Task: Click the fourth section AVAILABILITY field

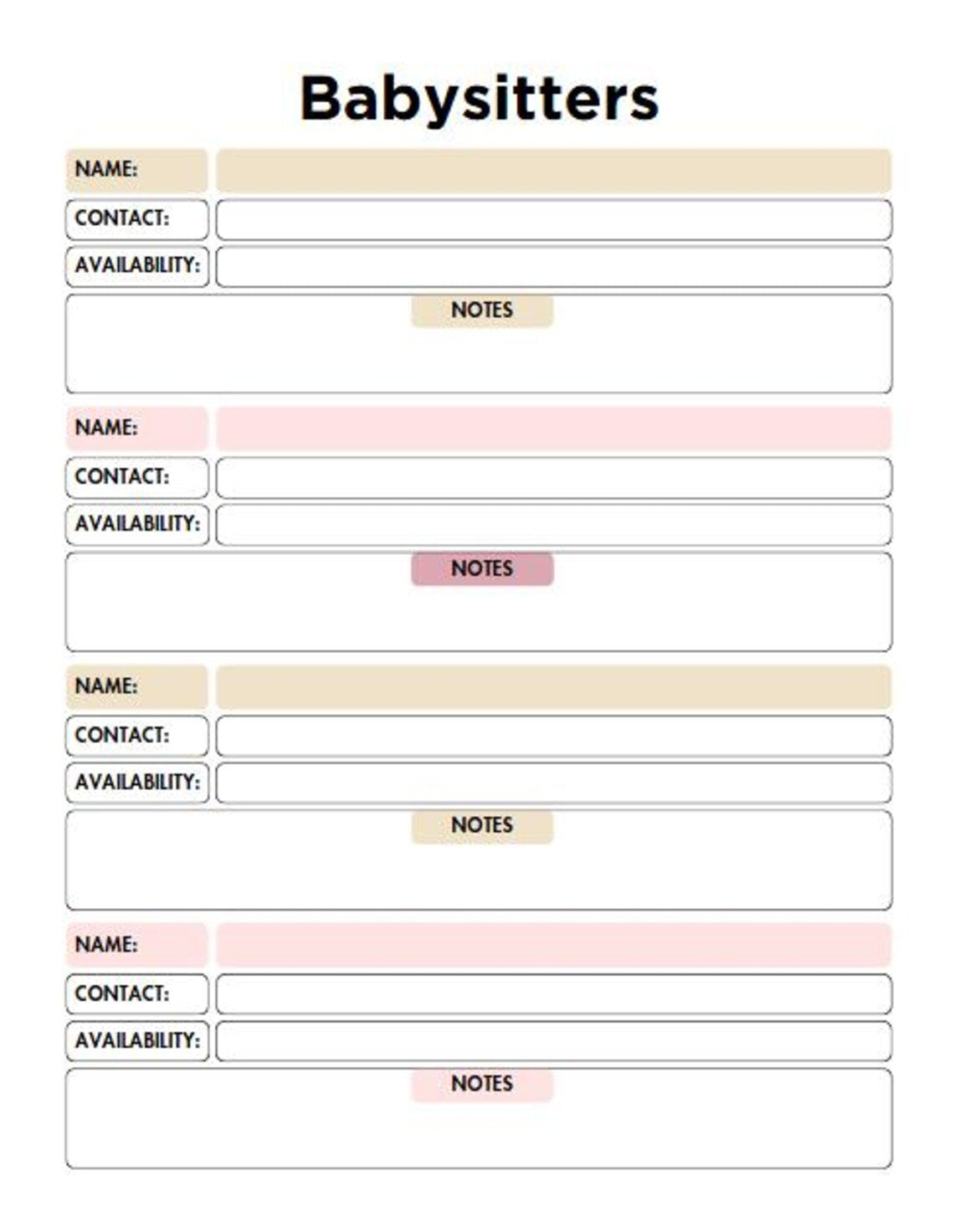Action: click(554, 1043)
